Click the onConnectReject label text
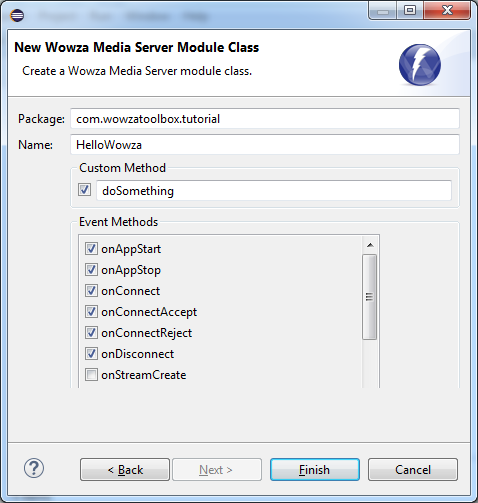Image resolution: width=478 pixels, height=503 pixels. (147, 333)
